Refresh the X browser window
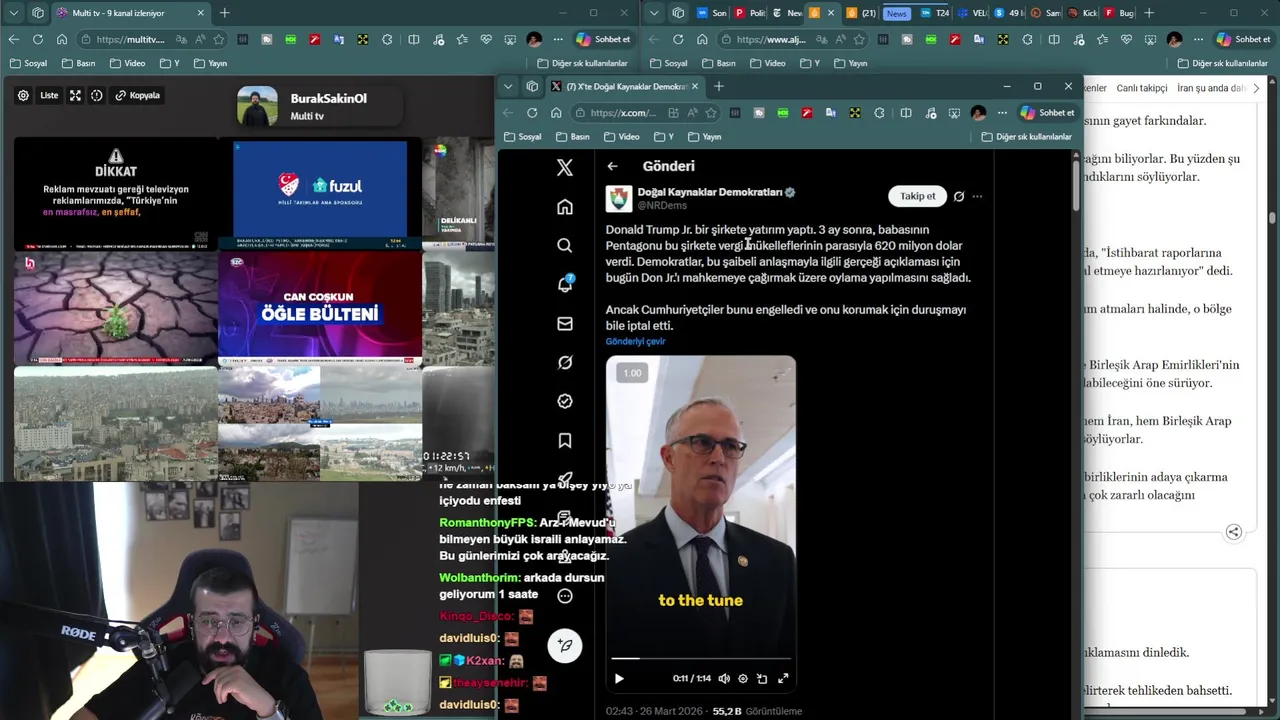 532,113
